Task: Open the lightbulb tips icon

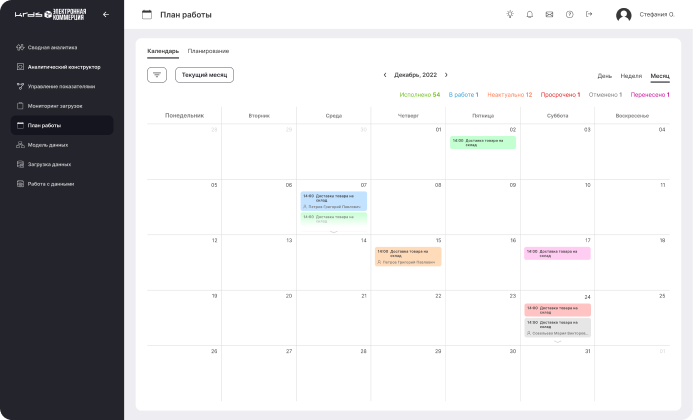Action: pyautogui.click(x=509, y=14)
